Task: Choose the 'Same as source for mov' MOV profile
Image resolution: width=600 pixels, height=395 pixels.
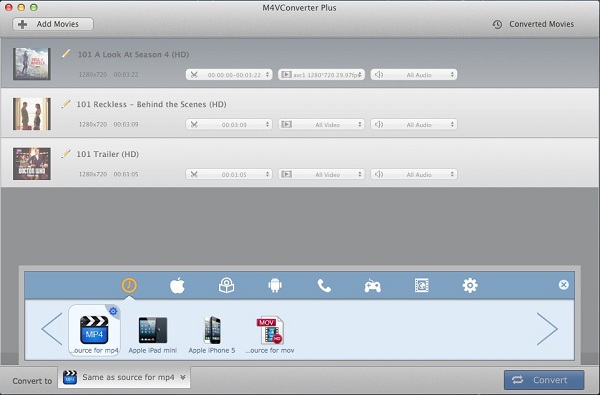Action: (270, 334)
